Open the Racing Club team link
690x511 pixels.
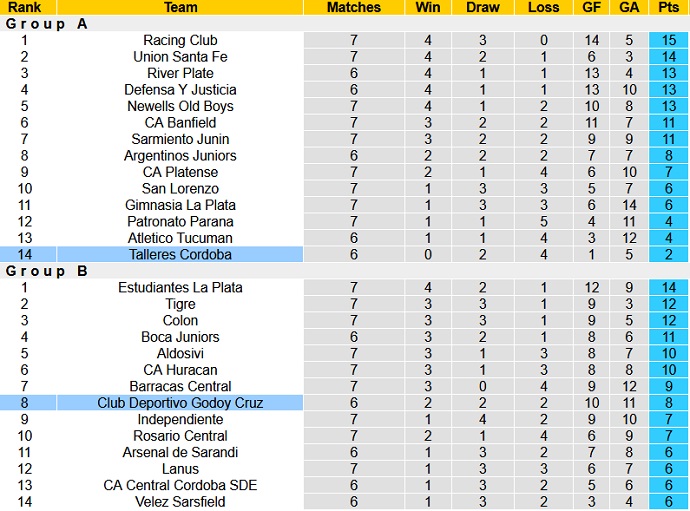coord(180,41)
